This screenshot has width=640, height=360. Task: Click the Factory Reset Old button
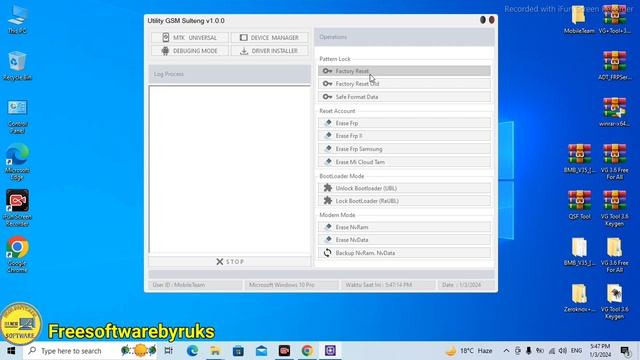tap(404, 84)
